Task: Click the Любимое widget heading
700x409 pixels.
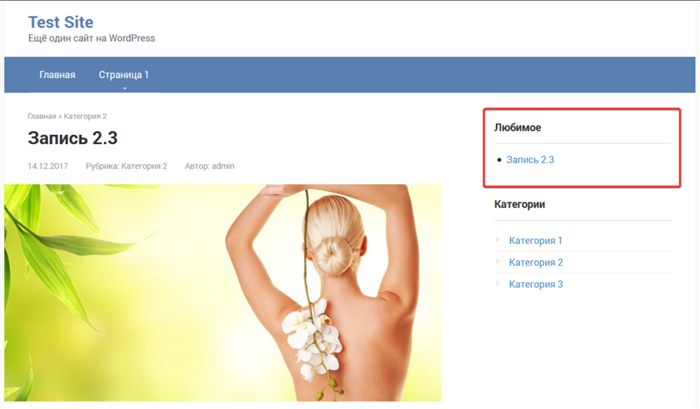Action: click(x=517, y=128)
